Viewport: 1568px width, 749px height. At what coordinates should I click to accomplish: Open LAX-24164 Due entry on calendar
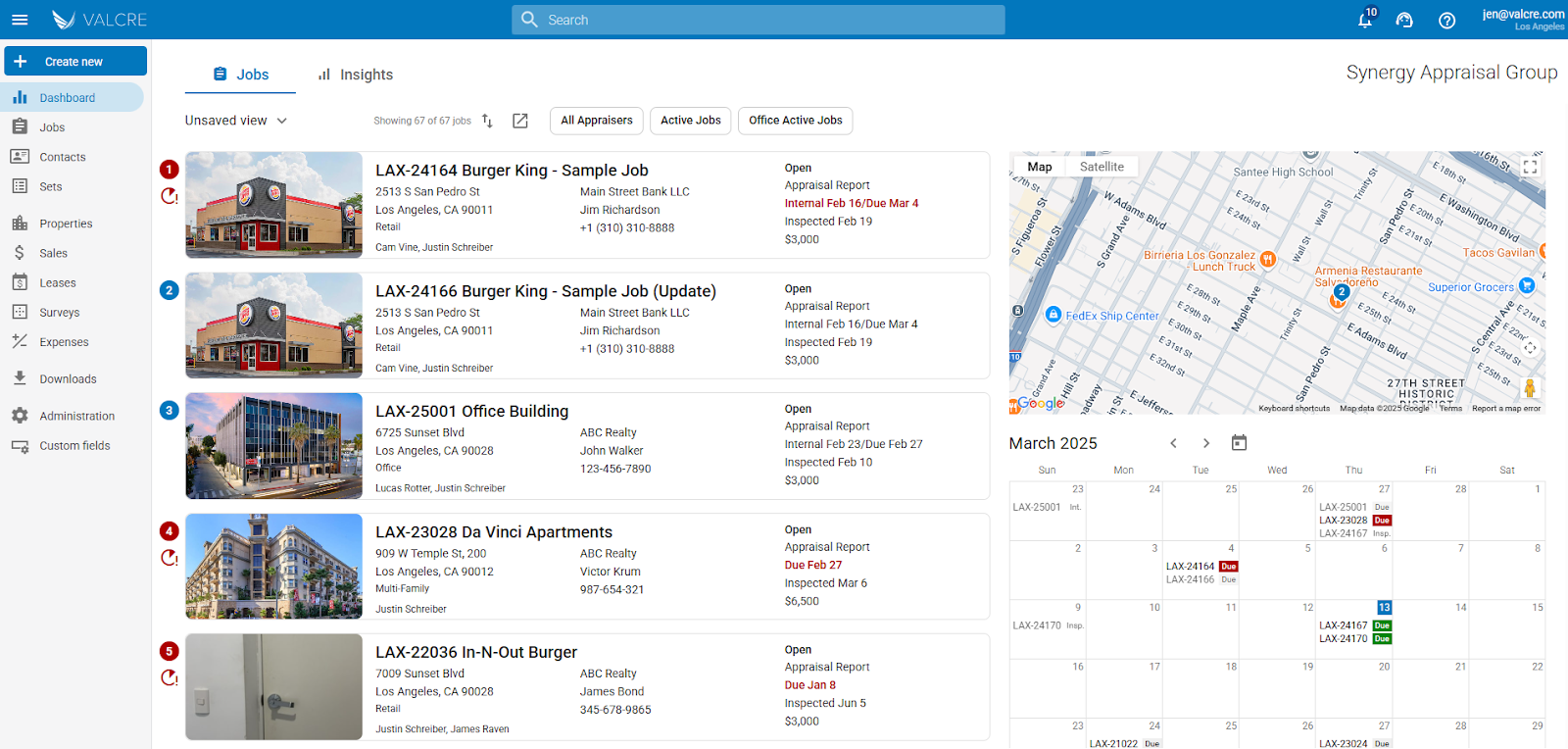(1201, 567)
